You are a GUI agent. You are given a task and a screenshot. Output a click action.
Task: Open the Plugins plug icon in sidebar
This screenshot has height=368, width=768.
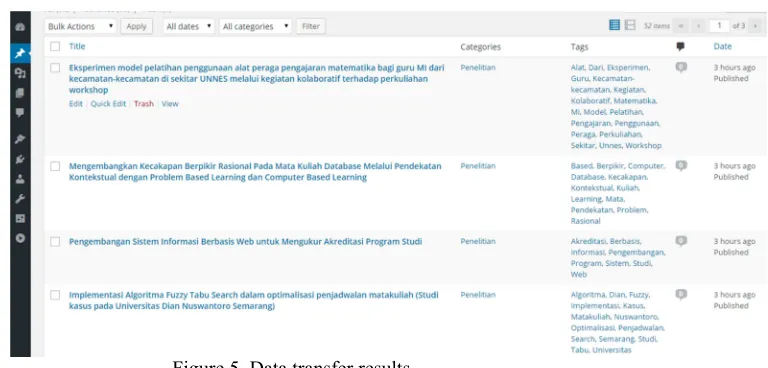(x=20, y=159)
